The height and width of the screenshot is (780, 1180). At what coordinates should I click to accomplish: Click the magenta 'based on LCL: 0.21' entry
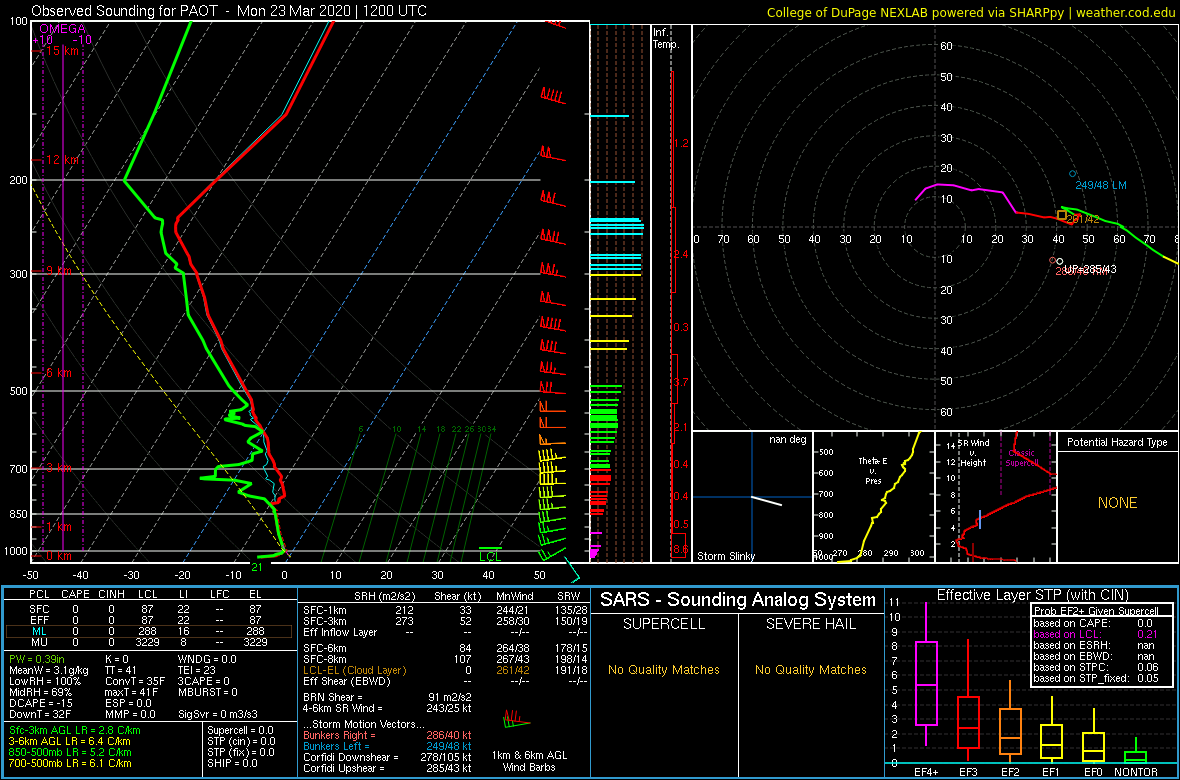coord(1097,635)
